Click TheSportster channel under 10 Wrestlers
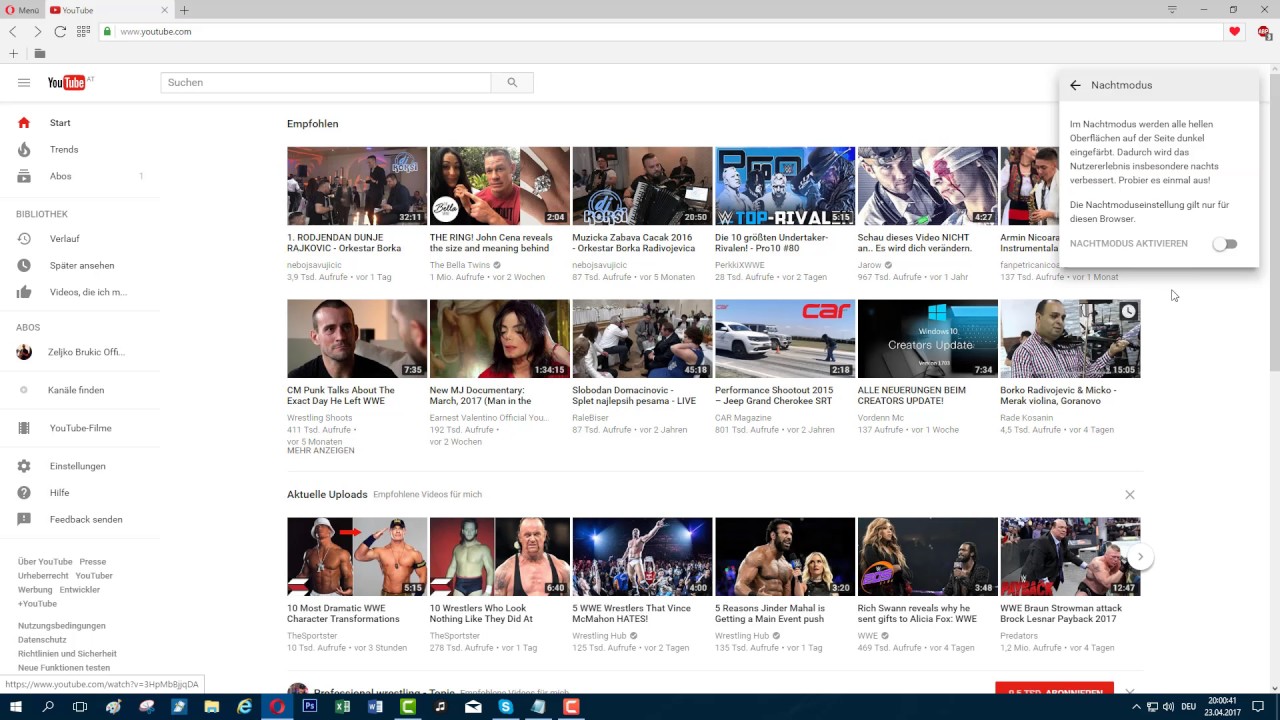This screenshot has width=1280, height=720. pos(455,636)
